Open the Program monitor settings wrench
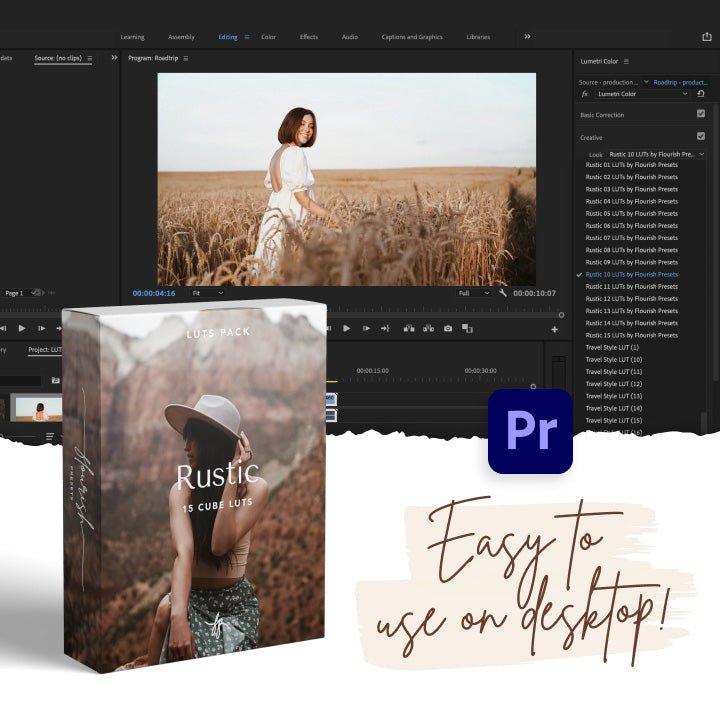The image size is (720, 720). tap(502, 293)
